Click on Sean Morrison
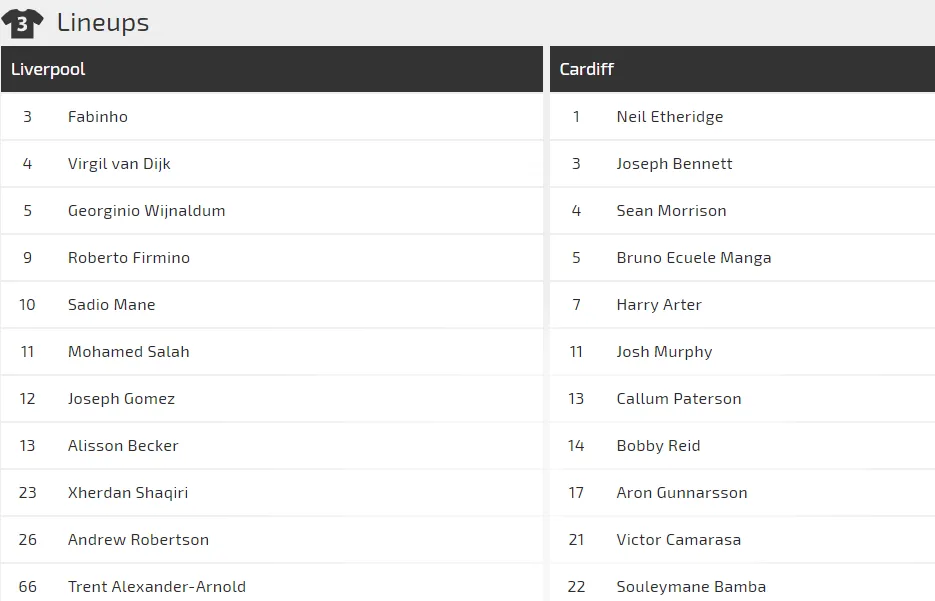The image size is (935, 601). pos(672,211)
